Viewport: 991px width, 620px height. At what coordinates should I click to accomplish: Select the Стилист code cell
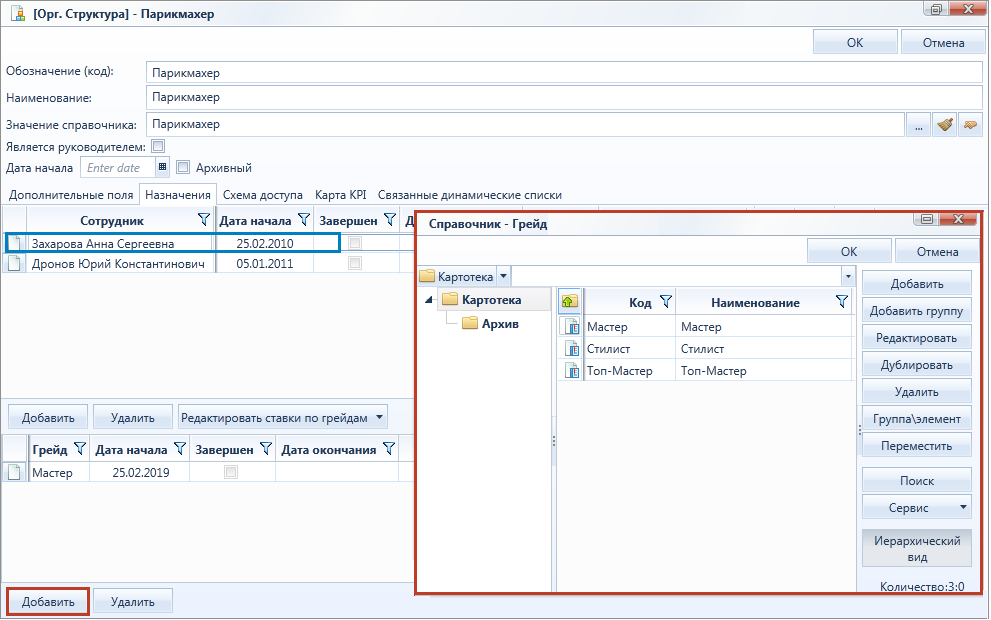[629, 349]
